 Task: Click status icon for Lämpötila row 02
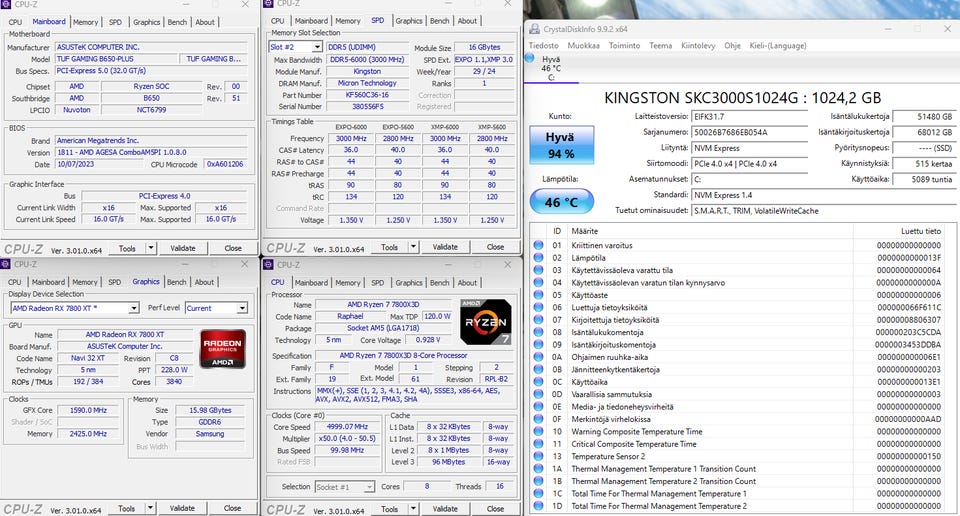(538, 258)
